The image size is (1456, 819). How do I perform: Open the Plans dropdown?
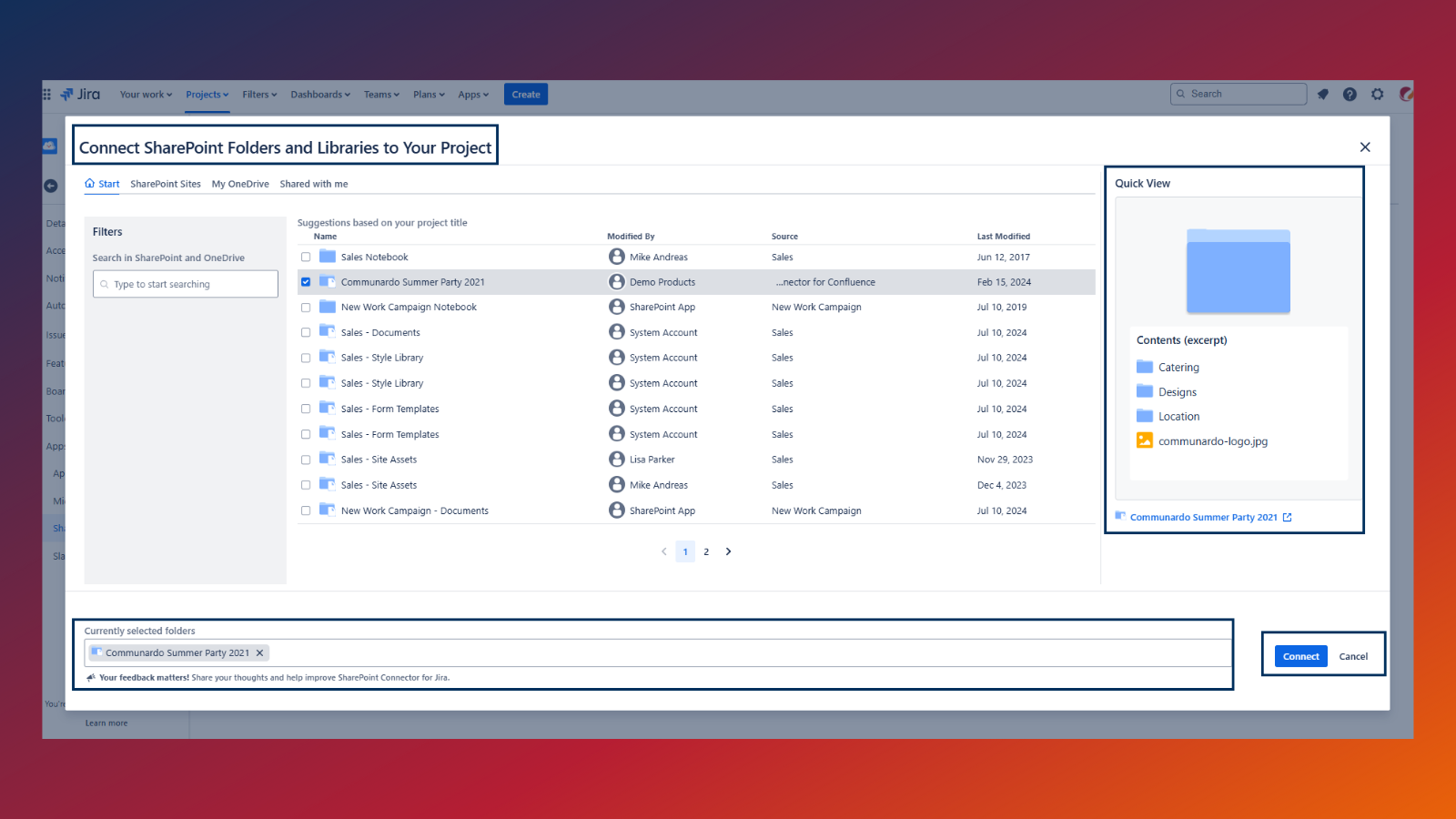pos(429,95)
